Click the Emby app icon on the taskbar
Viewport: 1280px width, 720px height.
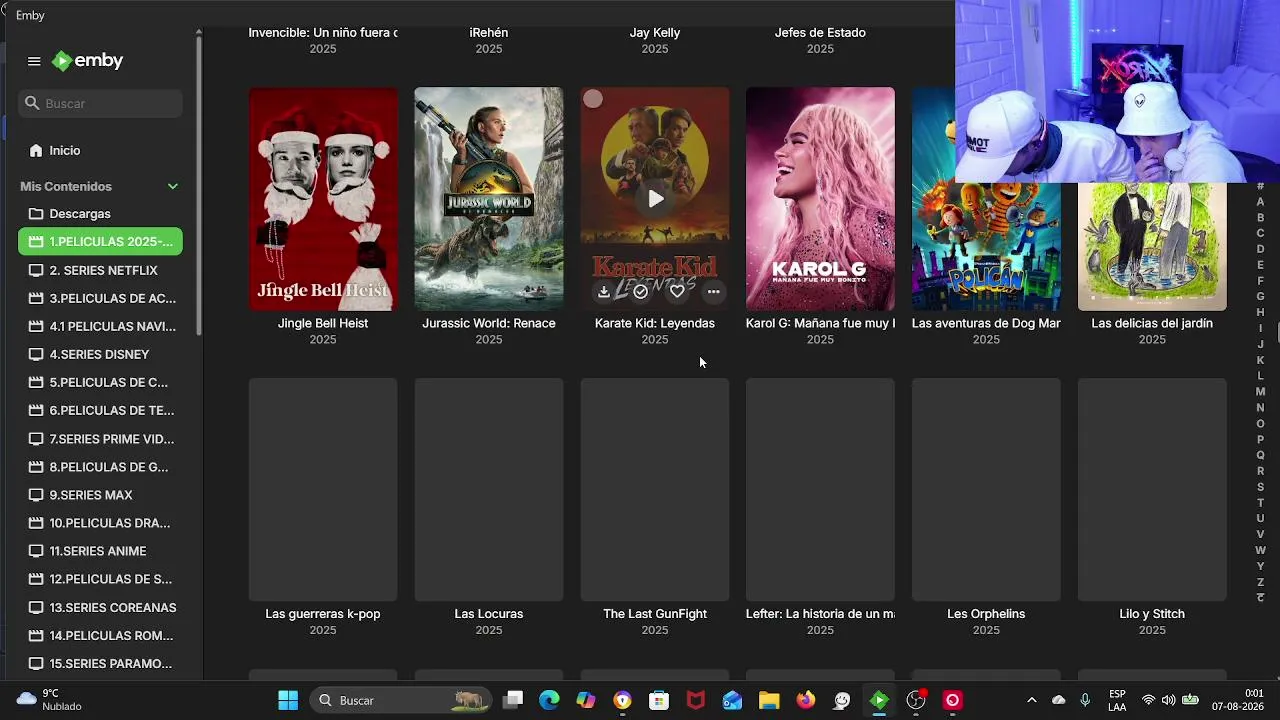pyautogui.click(x=879, y=700)
